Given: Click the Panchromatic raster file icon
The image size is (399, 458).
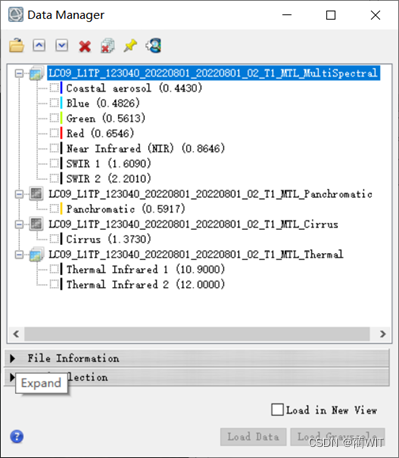Looking at the screenshot, I should coord(36,194).
